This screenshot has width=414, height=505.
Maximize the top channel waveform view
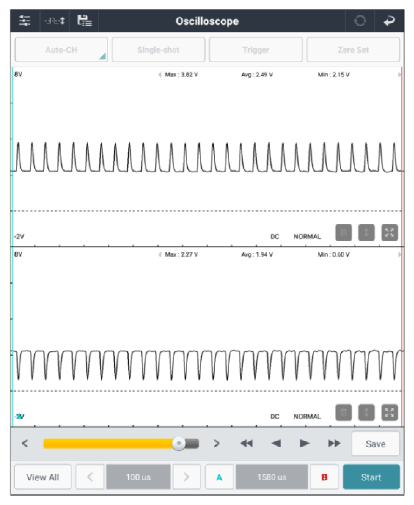389,232
